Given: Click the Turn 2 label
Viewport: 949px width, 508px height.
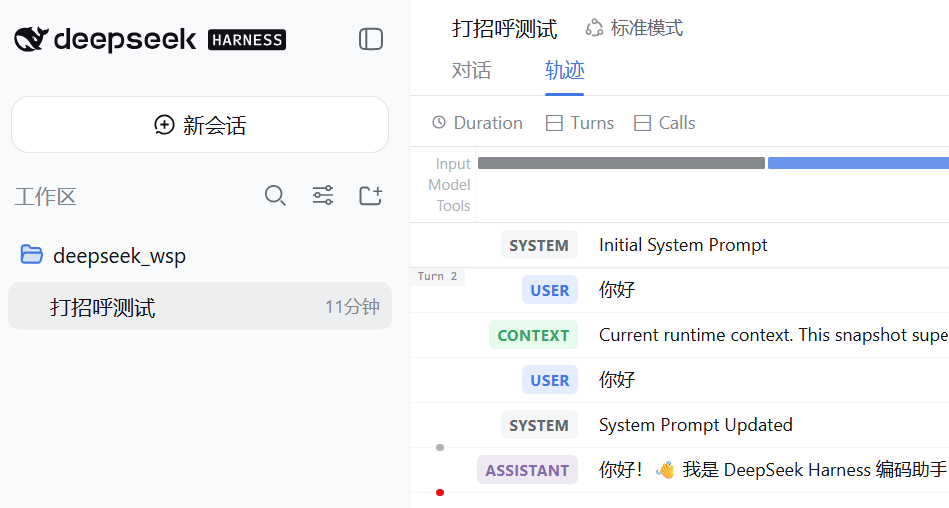Looking at the screenshot, I should [437, 276].
